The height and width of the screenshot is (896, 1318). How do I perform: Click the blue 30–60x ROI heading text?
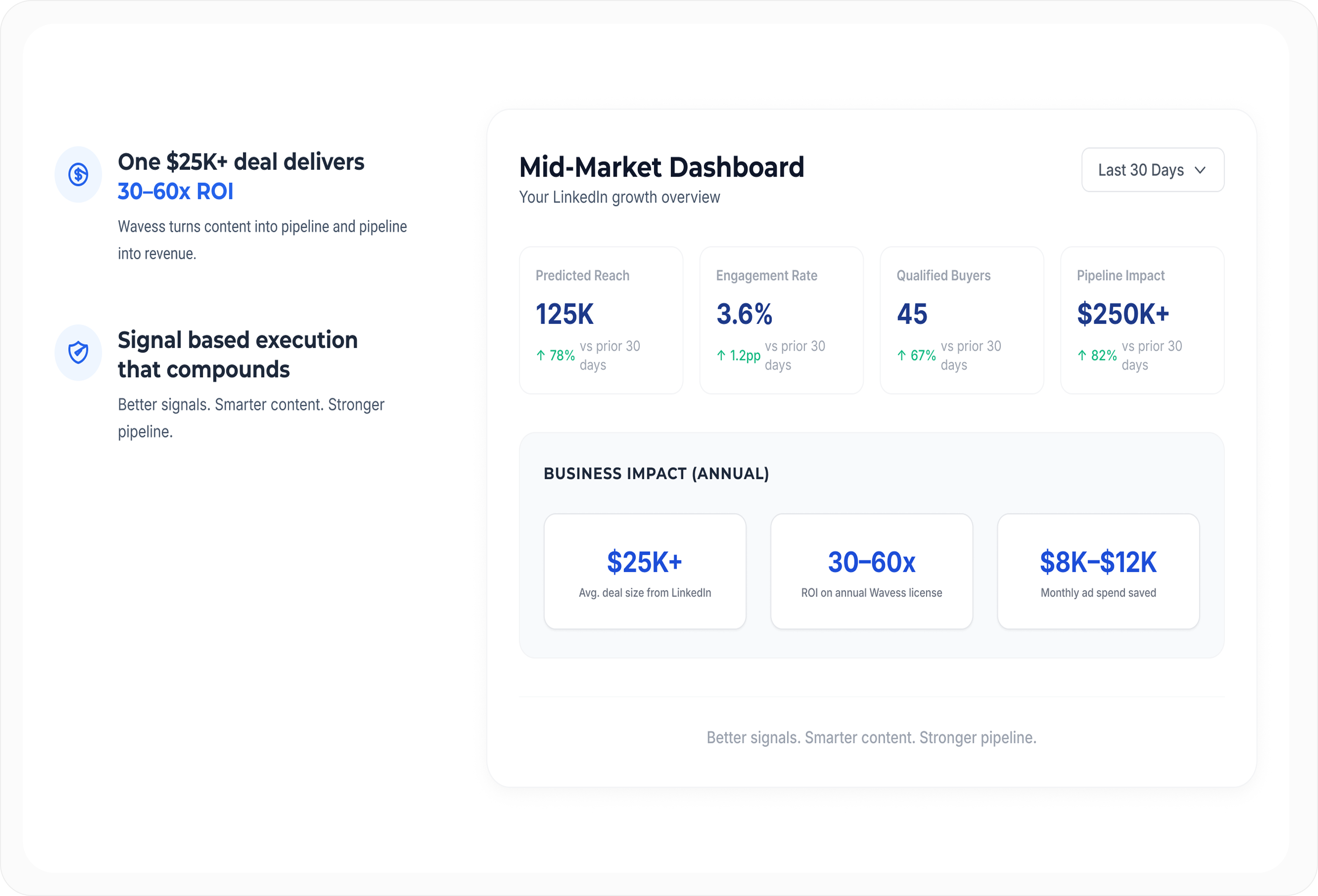click(x=175, y=192)
